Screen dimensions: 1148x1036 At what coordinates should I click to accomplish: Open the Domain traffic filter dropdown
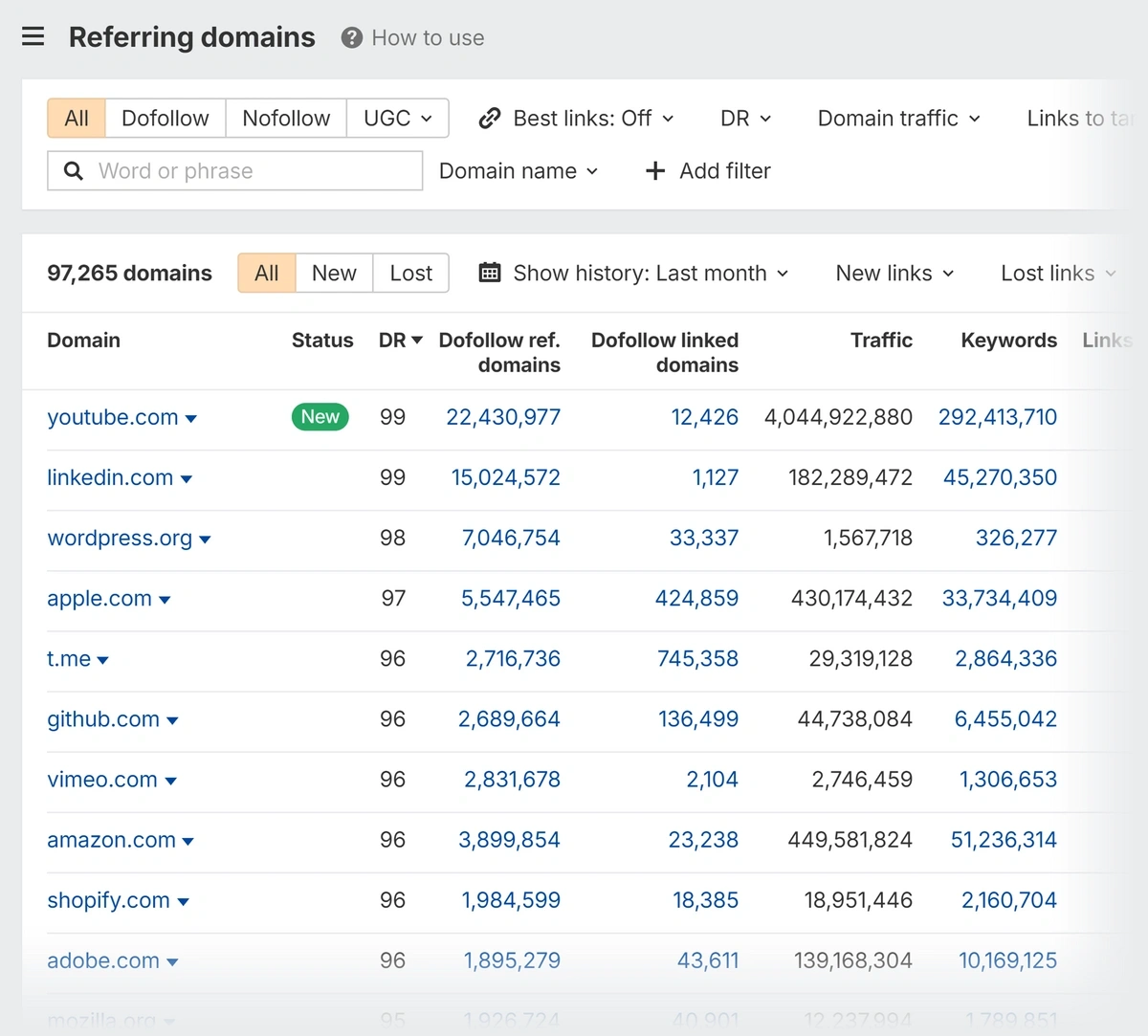(899, 119)
